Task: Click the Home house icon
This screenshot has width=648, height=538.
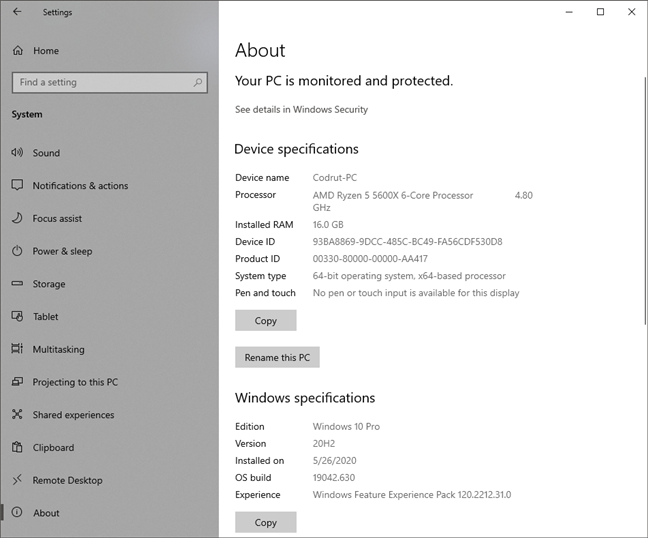Action: [18, 50]
